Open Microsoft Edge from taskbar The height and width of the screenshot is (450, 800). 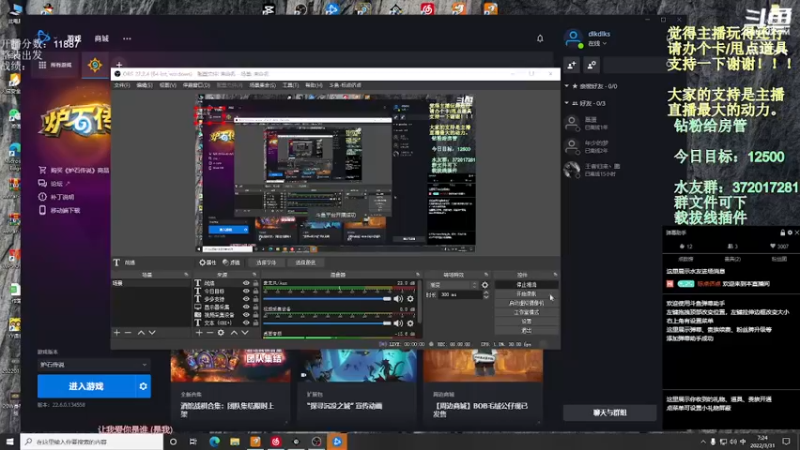coord(214,441)
